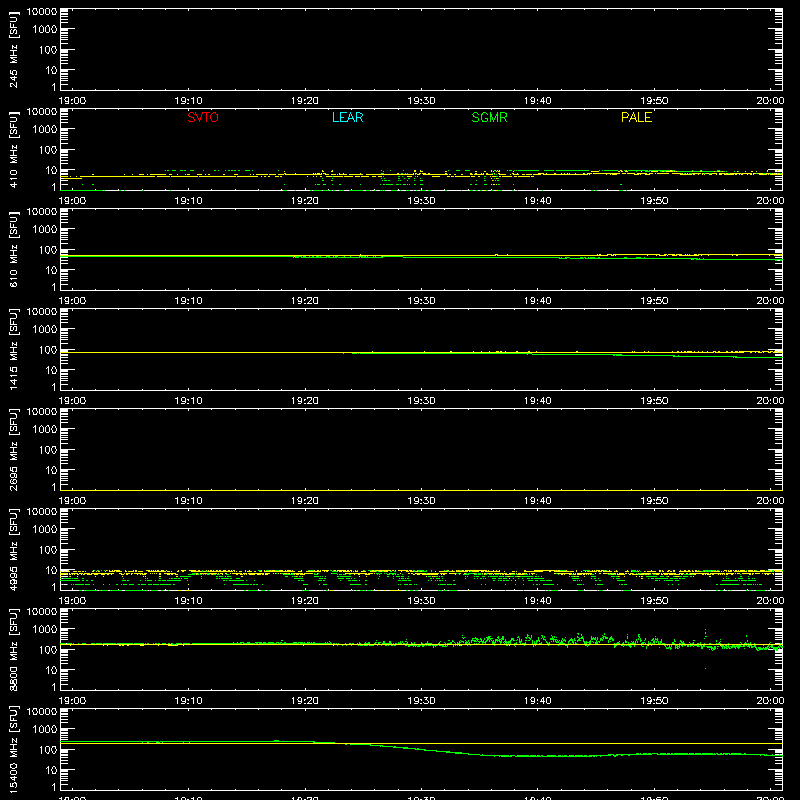800x800 pixels.
Task: Click the cyan LEAR station legend label
Action: point(347,117)
